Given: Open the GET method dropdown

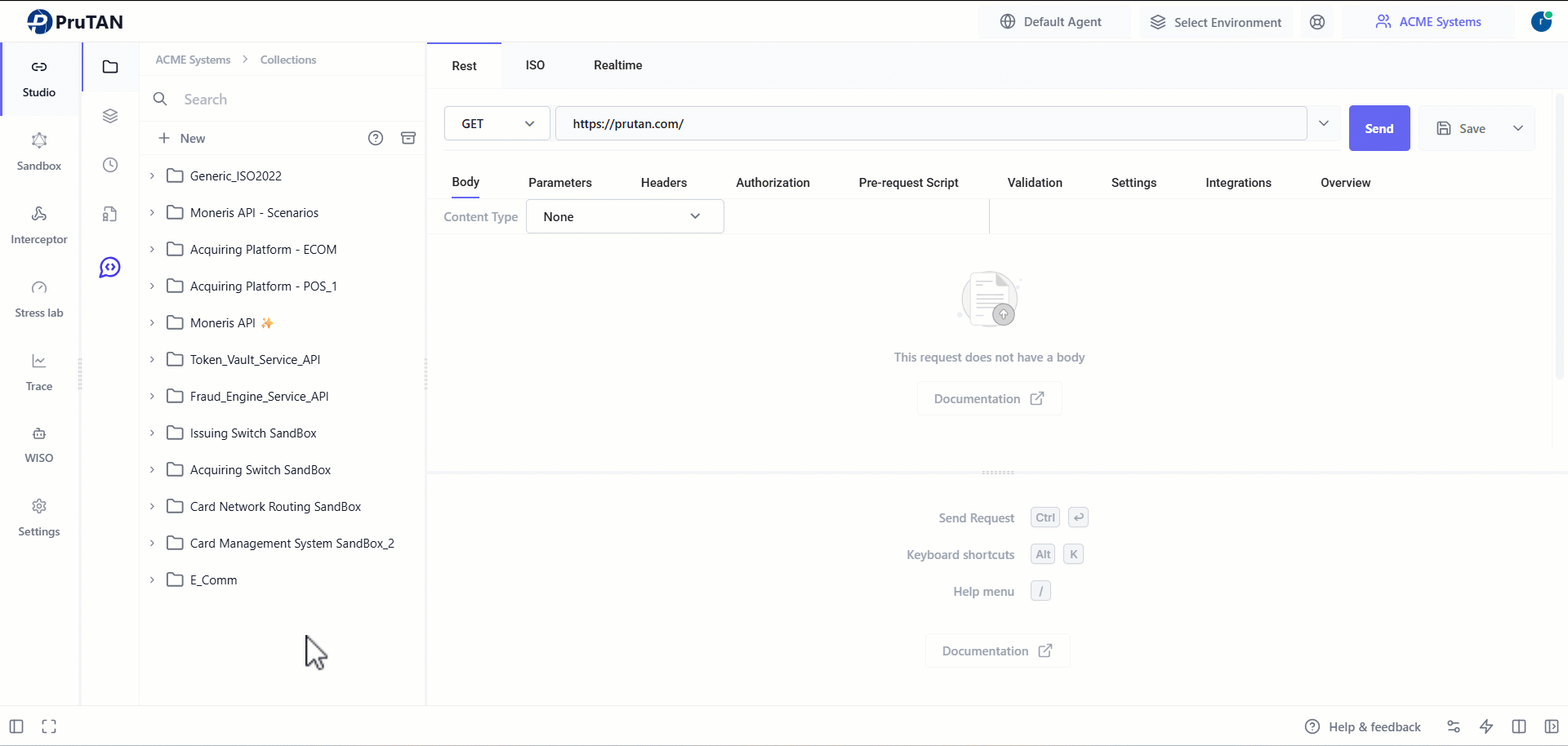Looking at the screenshot, I should pyautogui.click(x=497, y=124).
